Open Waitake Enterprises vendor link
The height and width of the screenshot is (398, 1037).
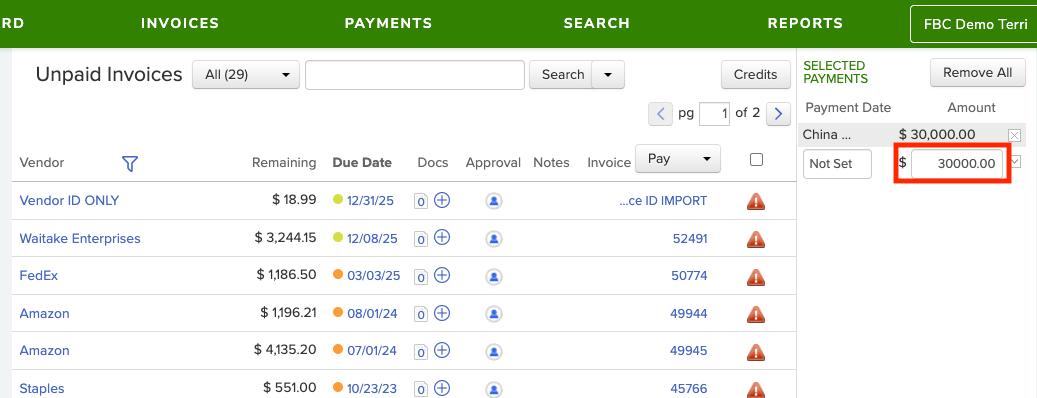[80, 239]
